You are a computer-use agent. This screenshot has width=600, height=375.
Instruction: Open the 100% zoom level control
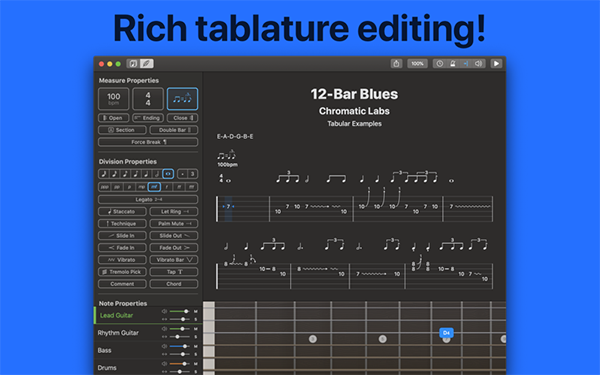click(417, 64)
